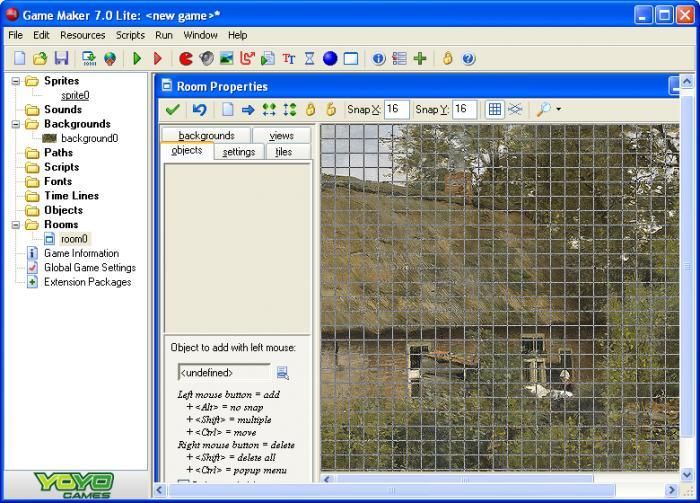
Task: Click the green Run game arrow
Action: [x=137, y=59]
